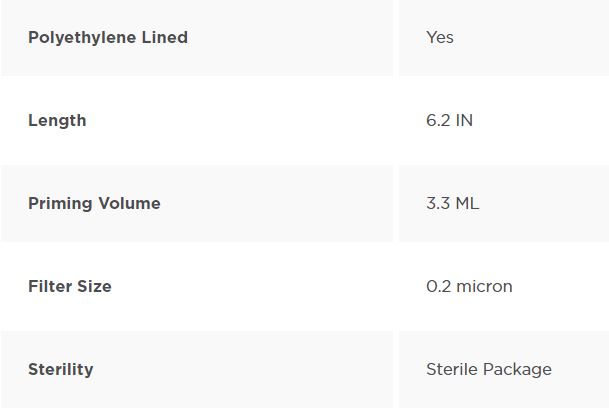Click the Sterility label
The height and width of the screenshot is (414, 609).
[61, 370]
